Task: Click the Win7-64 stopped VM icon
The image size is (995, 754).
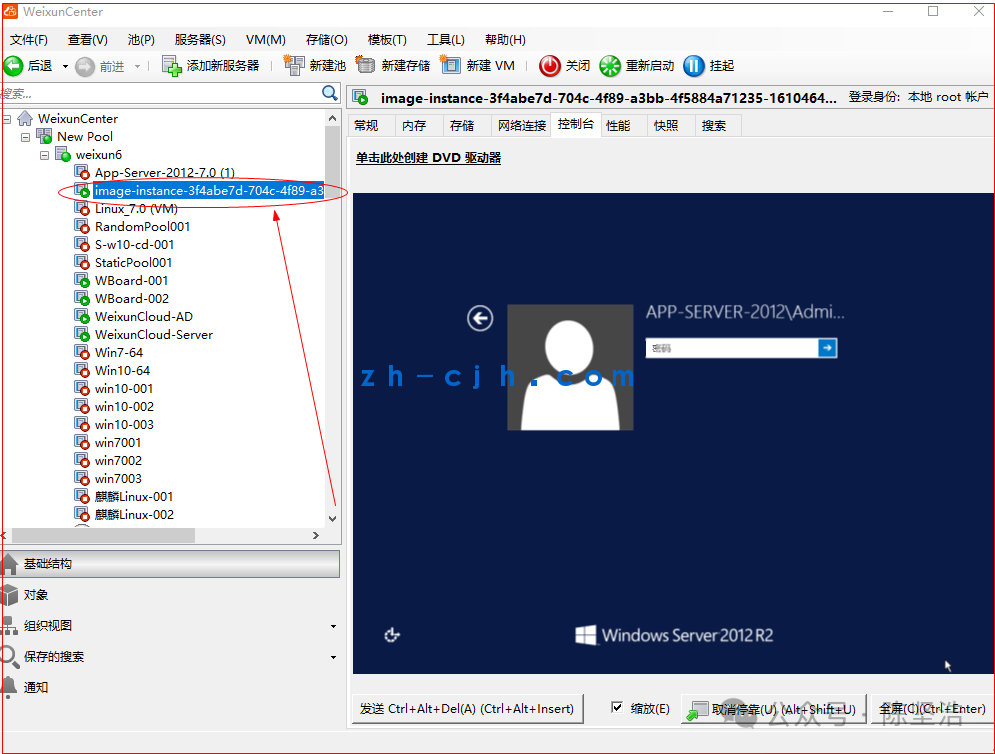Action: pos(82,352)
